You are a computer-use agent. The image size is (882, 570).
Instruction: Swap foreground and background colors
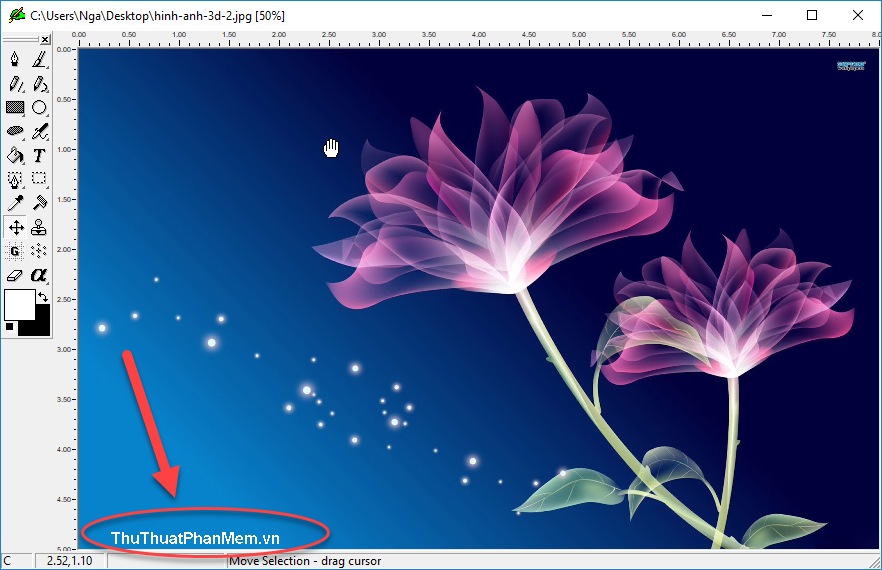click(x=43, y=297)
